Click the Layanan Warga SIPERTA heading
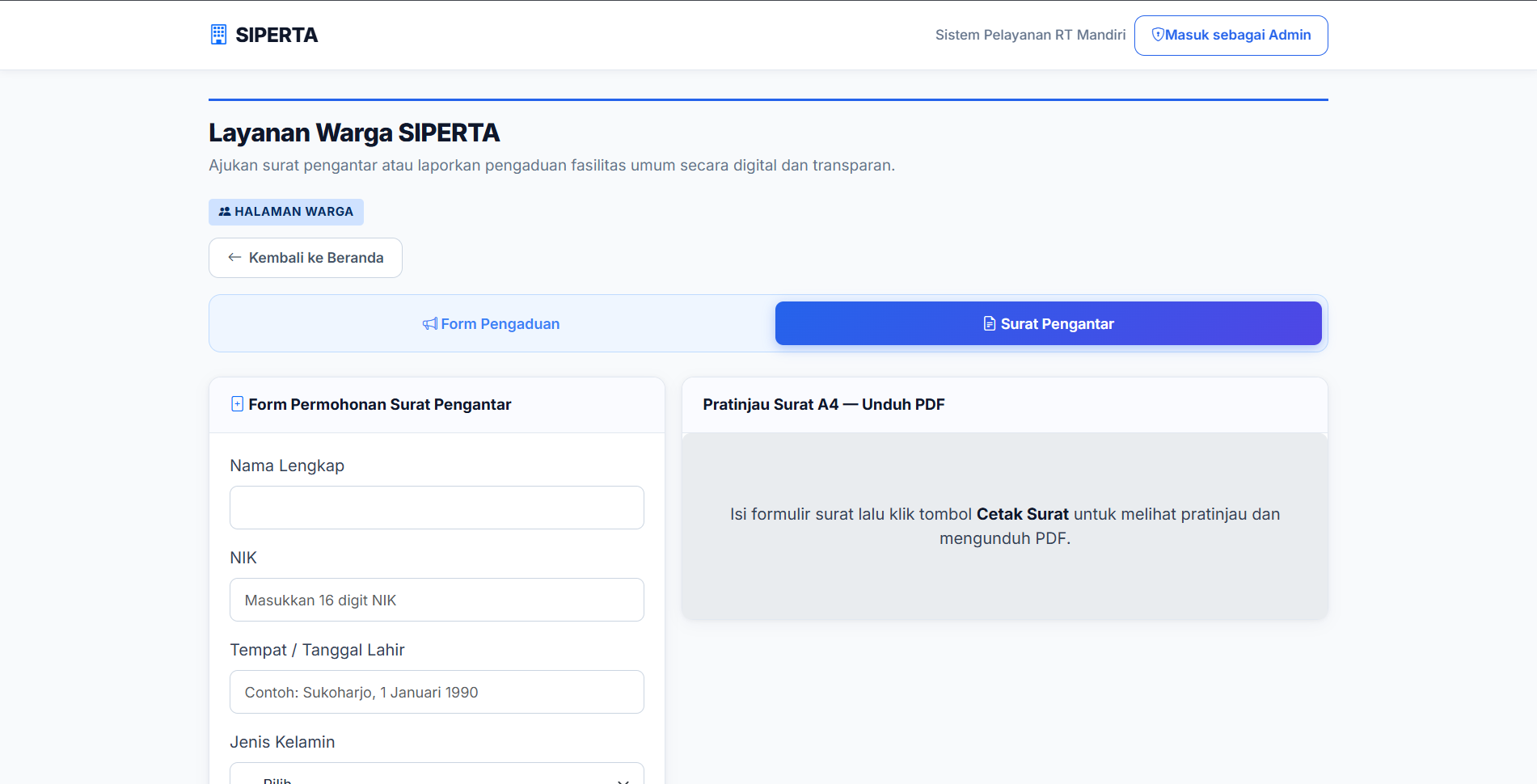Screen dimensions: 1537x784 point(354,133)
